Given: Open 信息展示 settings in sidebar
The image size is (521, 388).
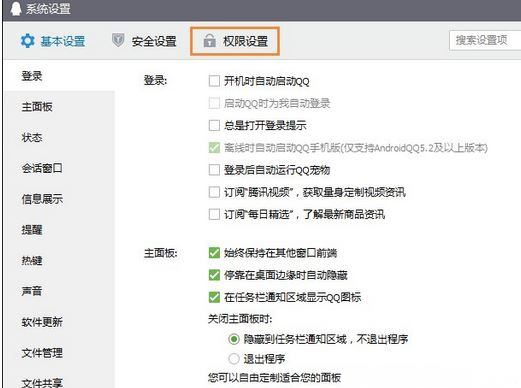Looking at the screenshot, I should pos(42,199).
